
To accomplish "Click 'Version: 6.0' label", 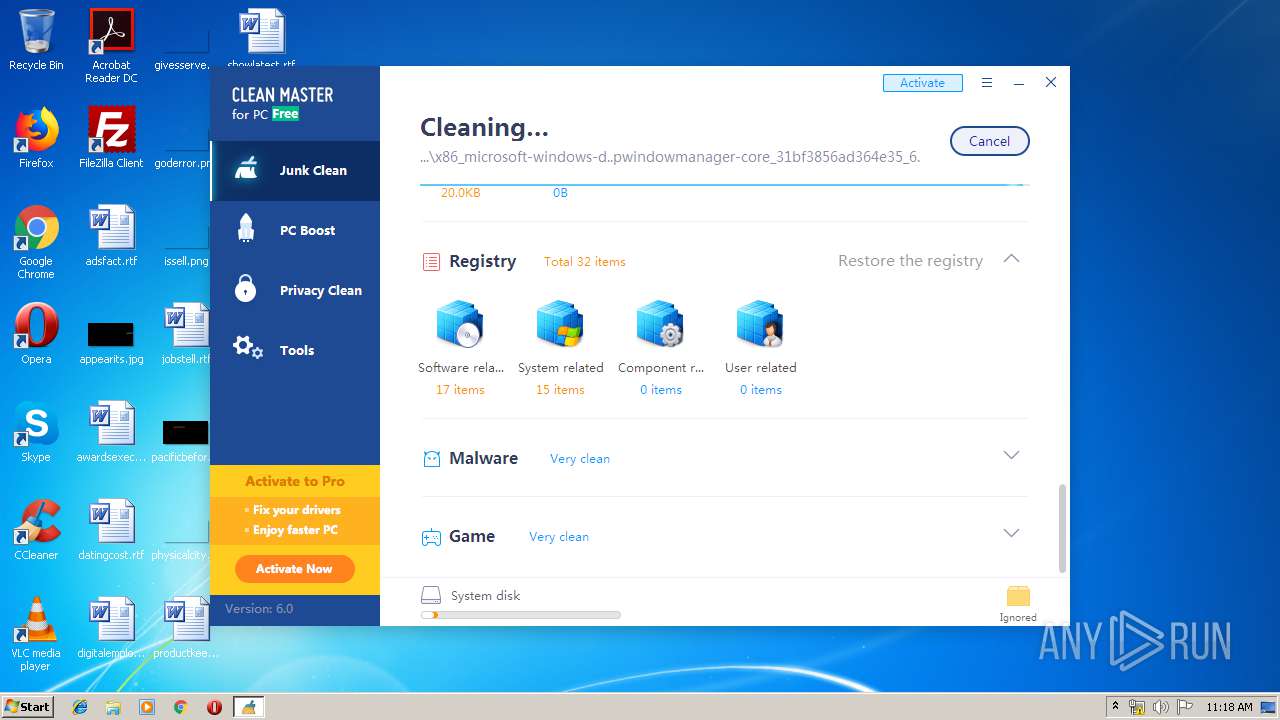I will click(x=259, y=608).
